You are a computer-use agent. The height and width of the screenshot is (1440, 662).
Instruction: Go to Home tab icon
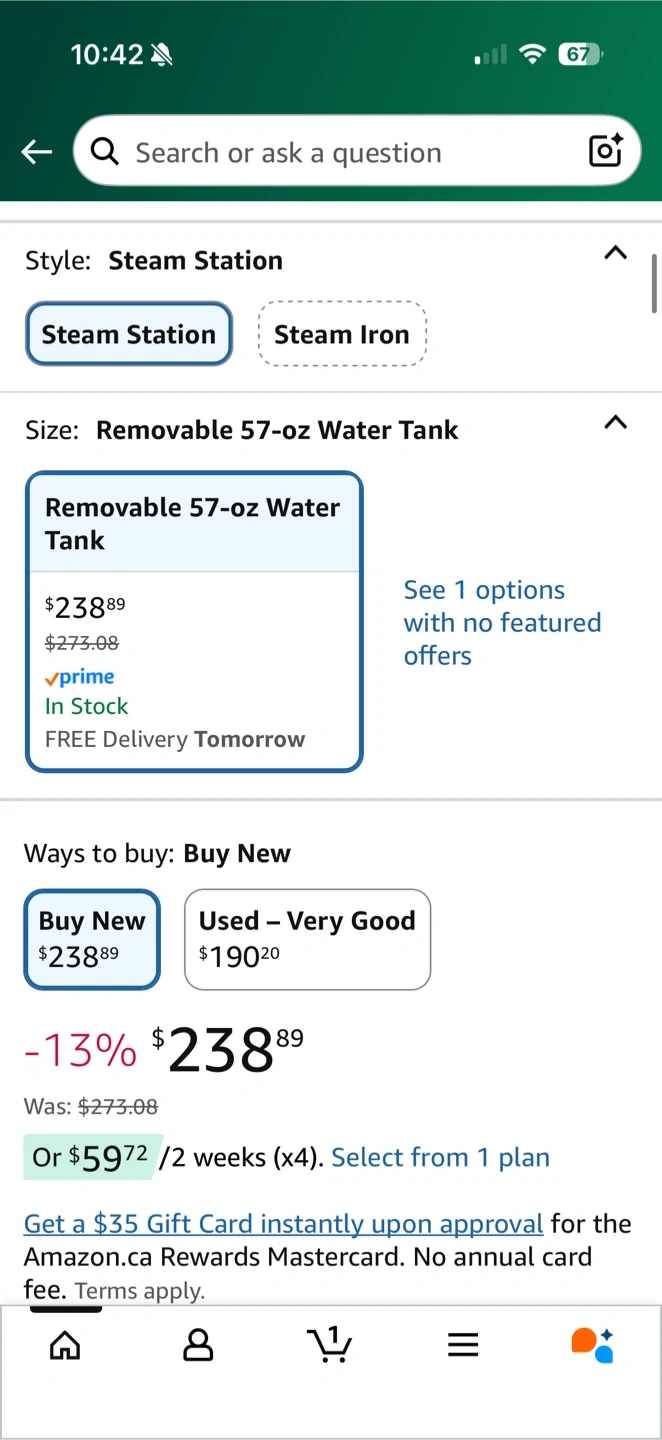pos(65,1345)
